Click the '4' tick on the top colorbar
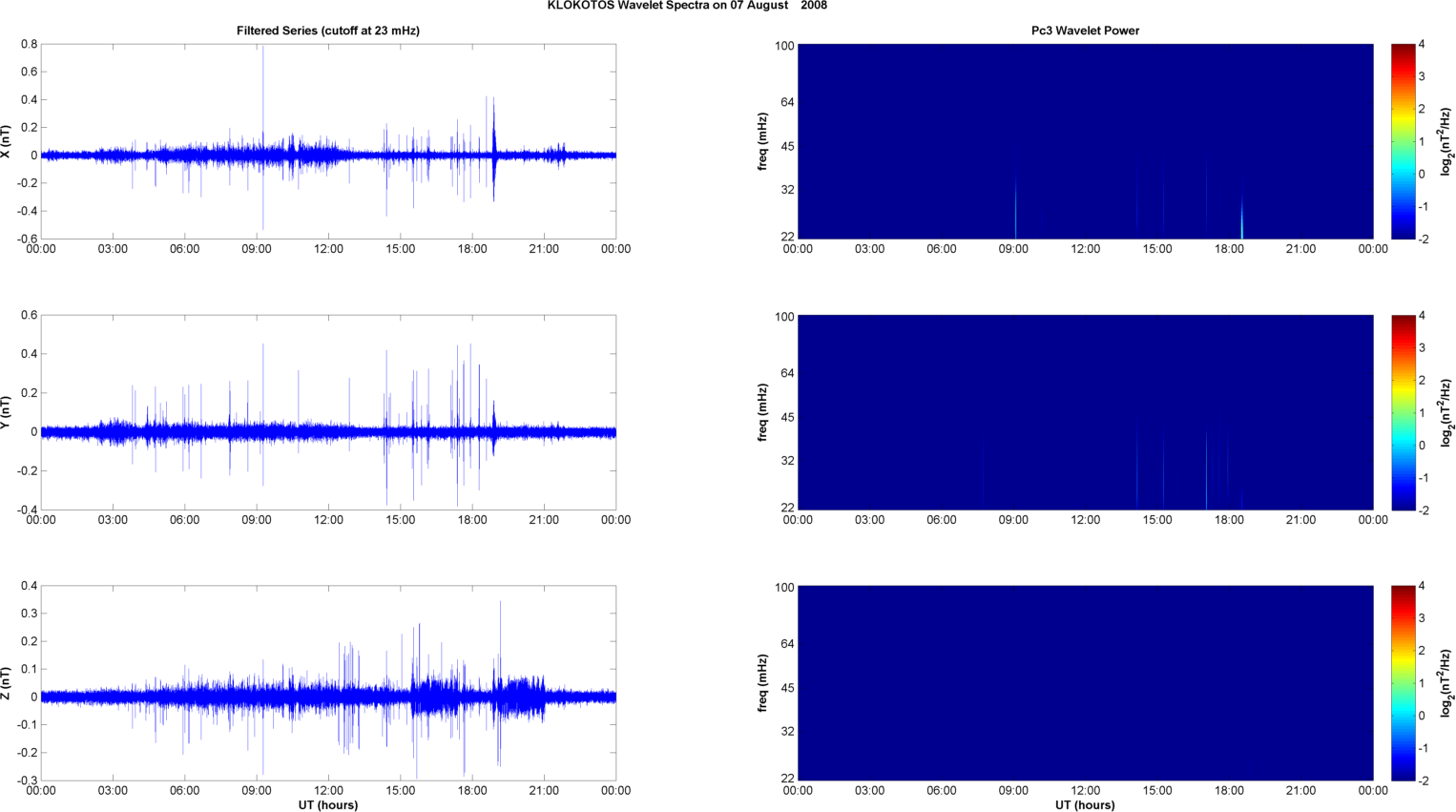This screenshot has height=812, width=1456. [1422, 45]
